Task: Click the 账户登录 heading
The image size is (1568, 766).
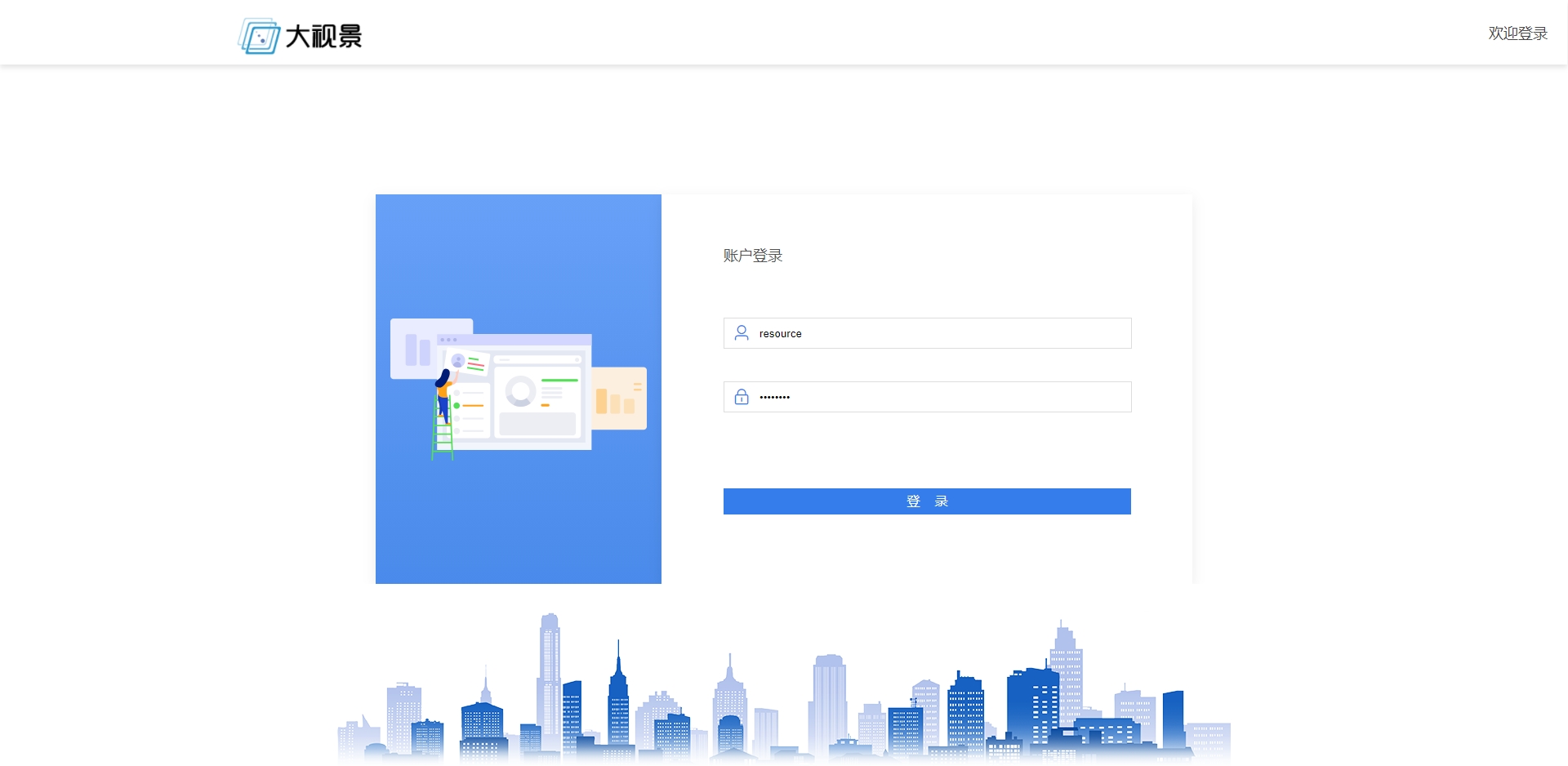Action: pyautogui.click(x=753, y=256)
